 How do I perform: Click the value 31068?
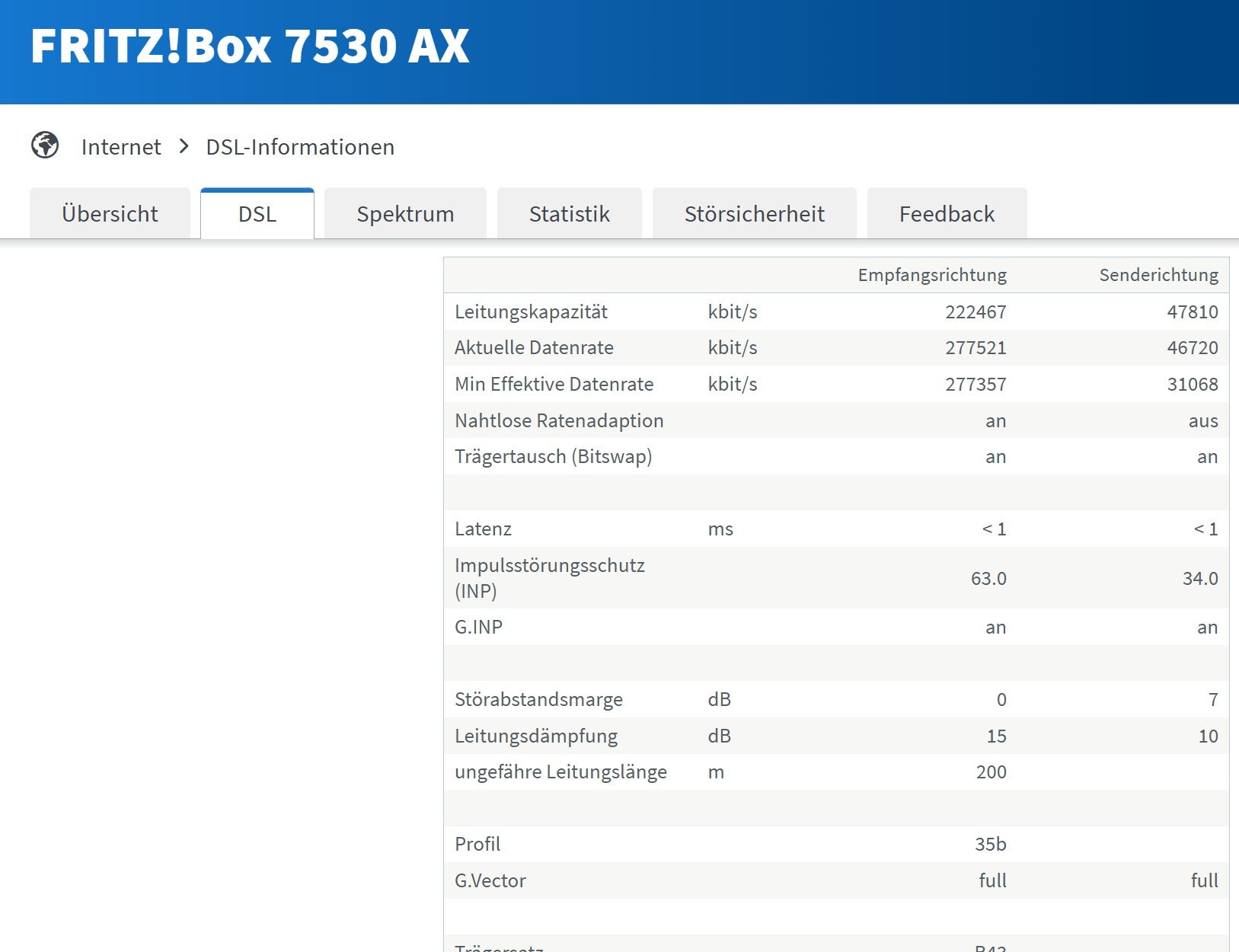(x=1193, y=384)
